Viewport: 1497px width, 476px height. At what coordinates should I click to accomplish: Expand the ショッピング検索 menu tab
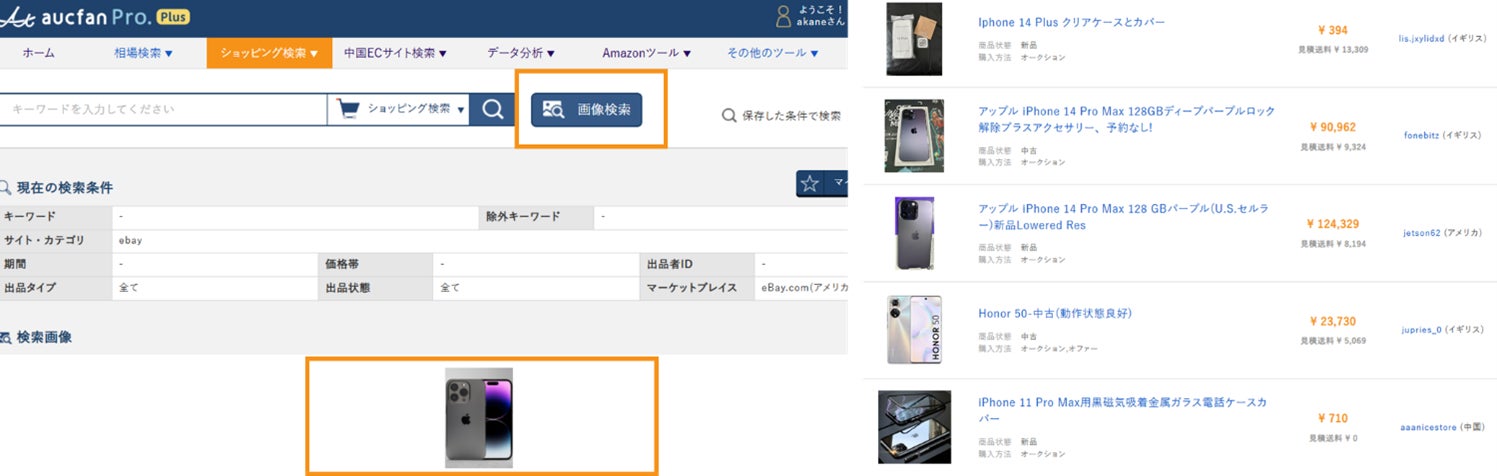(269, 53)
